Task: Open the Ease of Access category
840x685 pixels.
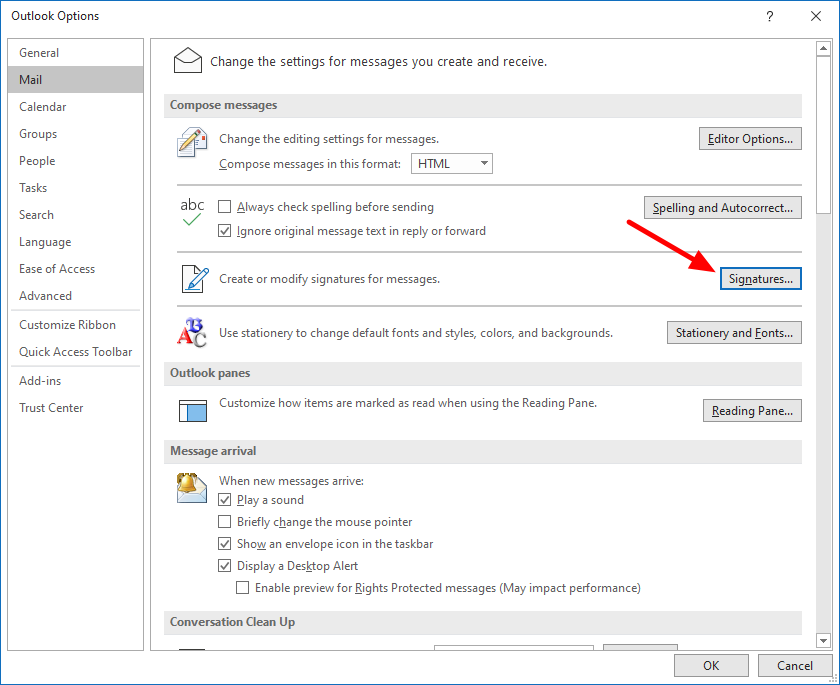Action: pos(76,269)
